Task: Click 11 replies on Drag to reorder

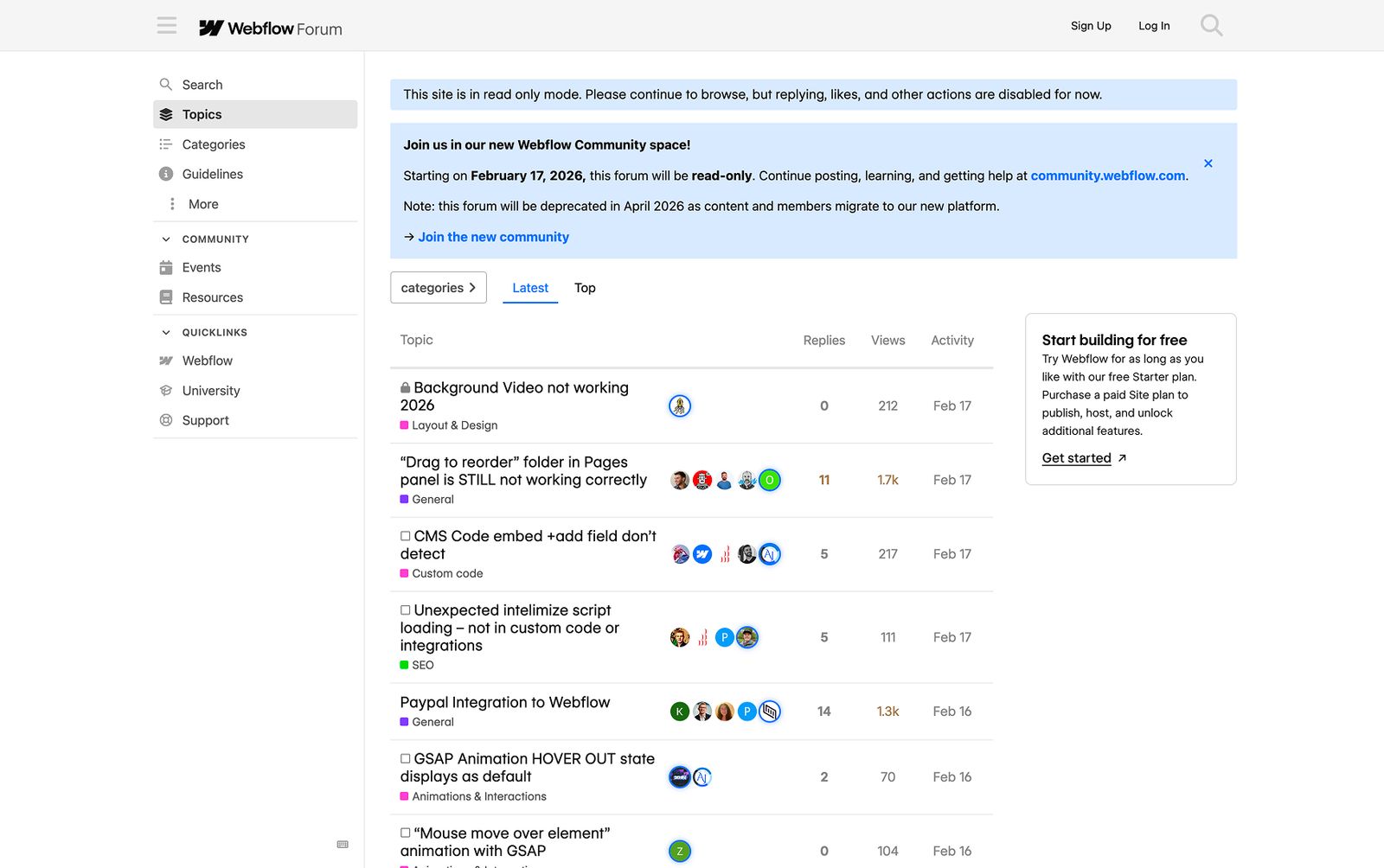Action: click(x=824, y=480)
